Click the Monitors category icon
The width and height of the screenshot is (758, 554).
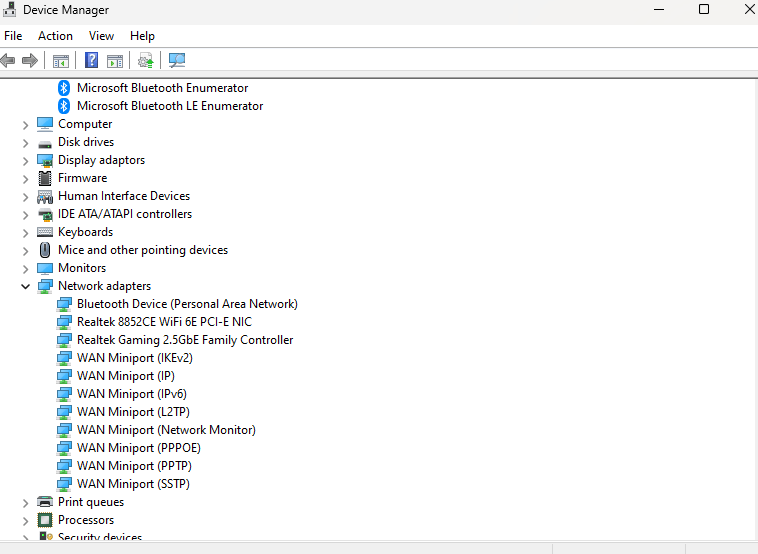[45, 268]
